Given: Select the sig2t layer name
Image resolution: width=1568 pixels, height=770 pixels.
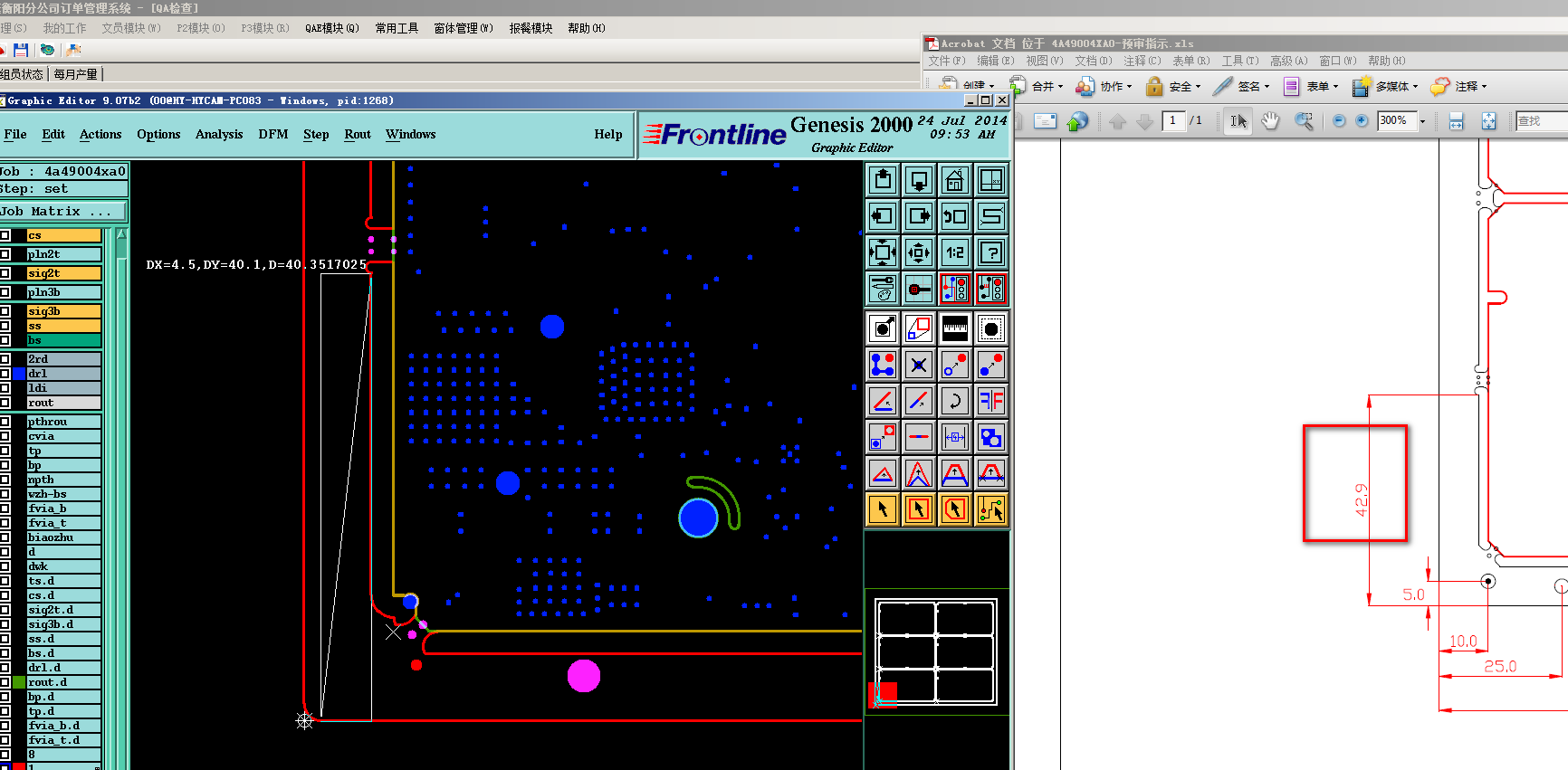Looking at the screenshot, I should click(x=63, y=273).
